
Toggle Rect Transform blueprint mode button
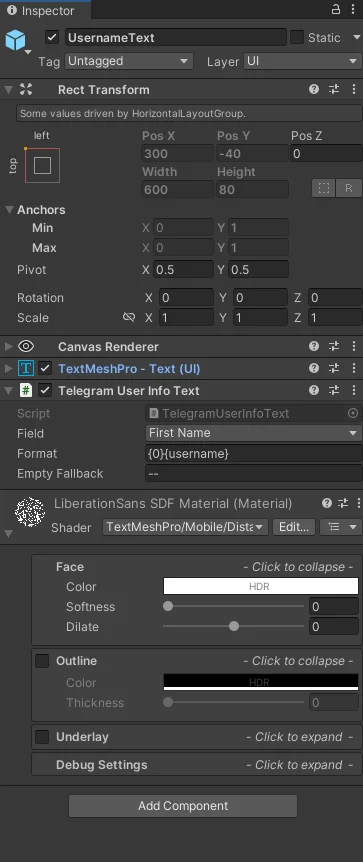(x=324, y=188)
